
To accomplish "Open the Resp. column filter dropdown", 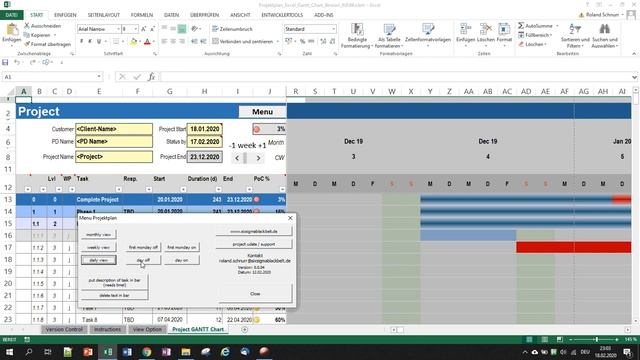I will point(149,189).
